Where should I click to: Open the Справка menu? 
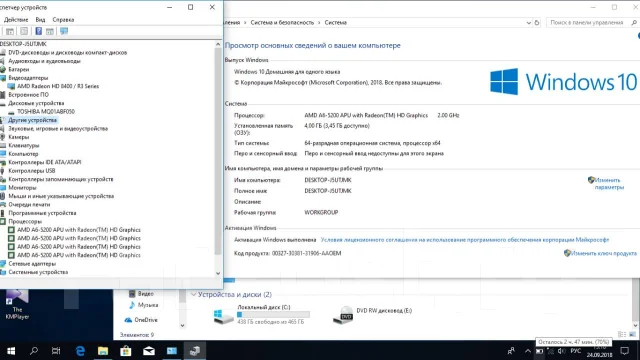(63, 20)
